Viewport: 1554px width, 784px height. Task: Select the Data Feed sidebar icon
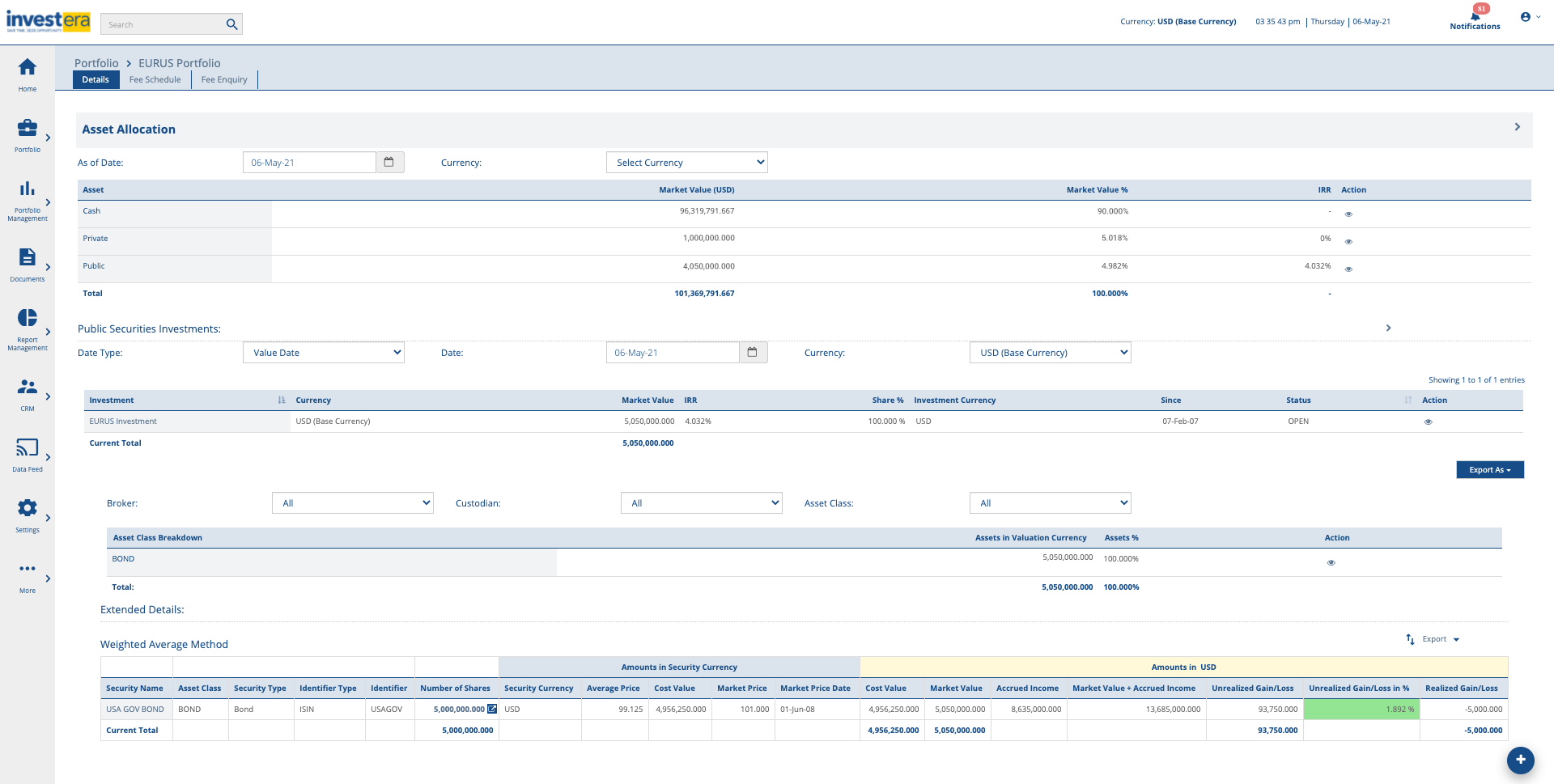click(x=27, y=448)
